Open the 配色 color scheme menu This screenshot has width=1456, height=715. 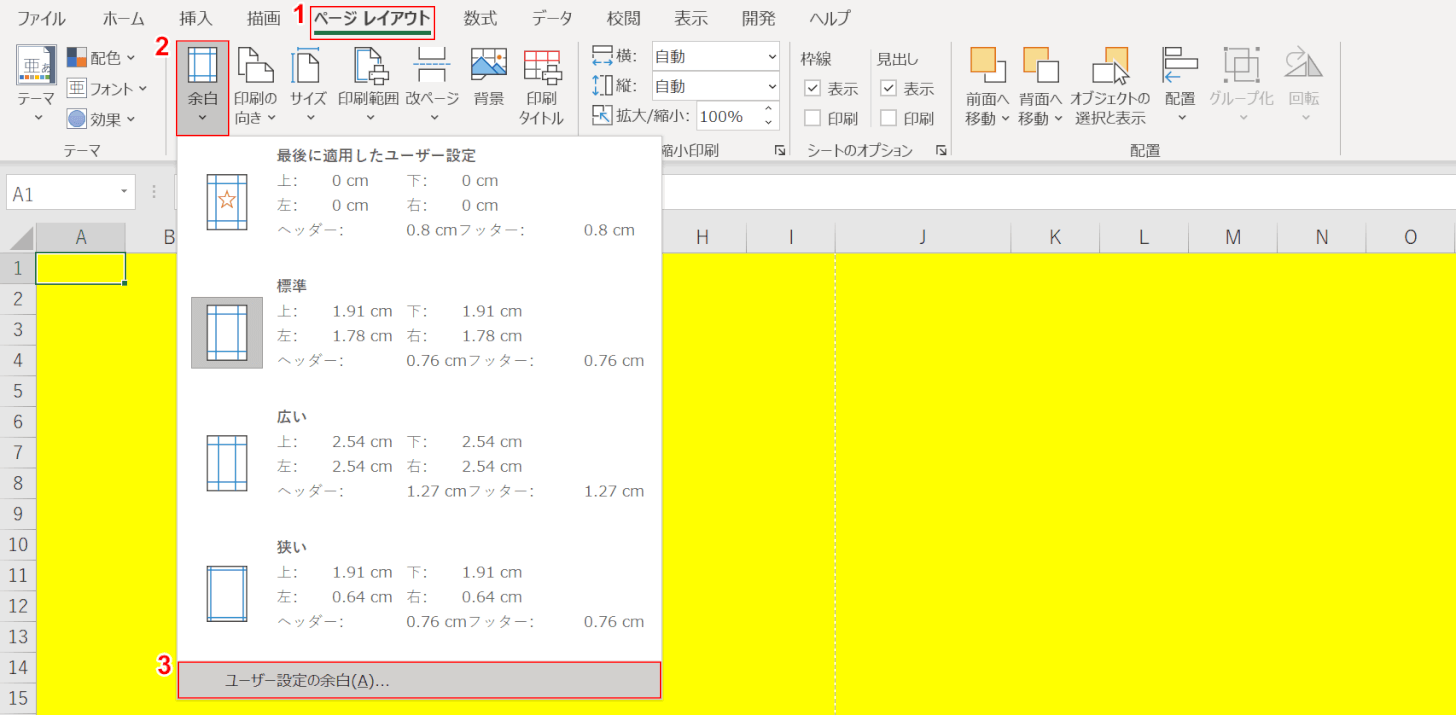(x=102, y=57)
